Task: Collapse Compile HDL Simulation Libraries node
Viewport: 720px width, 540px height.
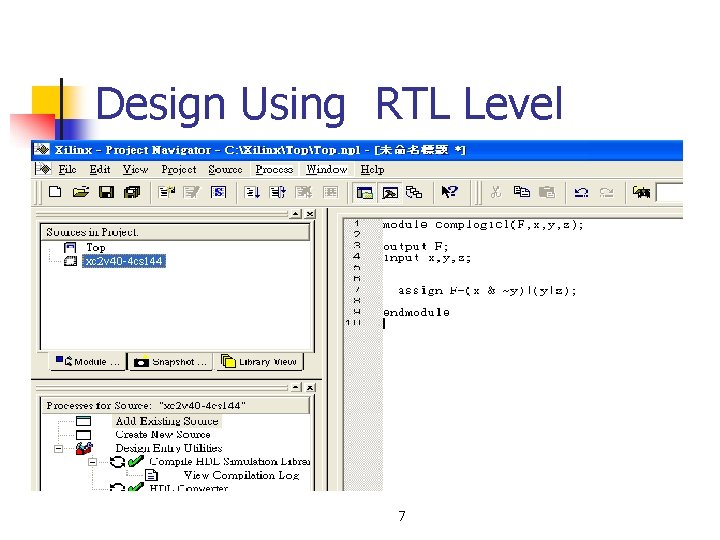Action: tap(92, 461)
